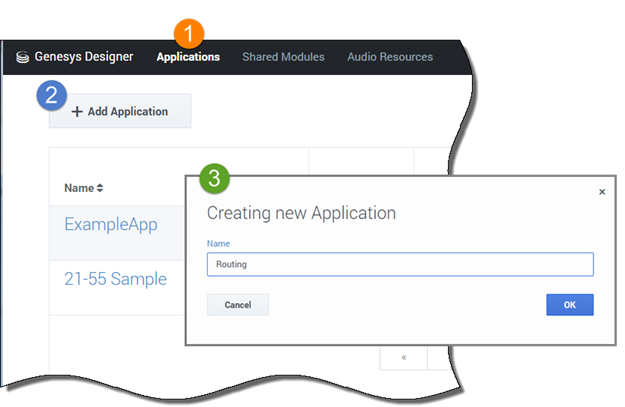Click the Genesys Designer logo icon

click(22, 57)
